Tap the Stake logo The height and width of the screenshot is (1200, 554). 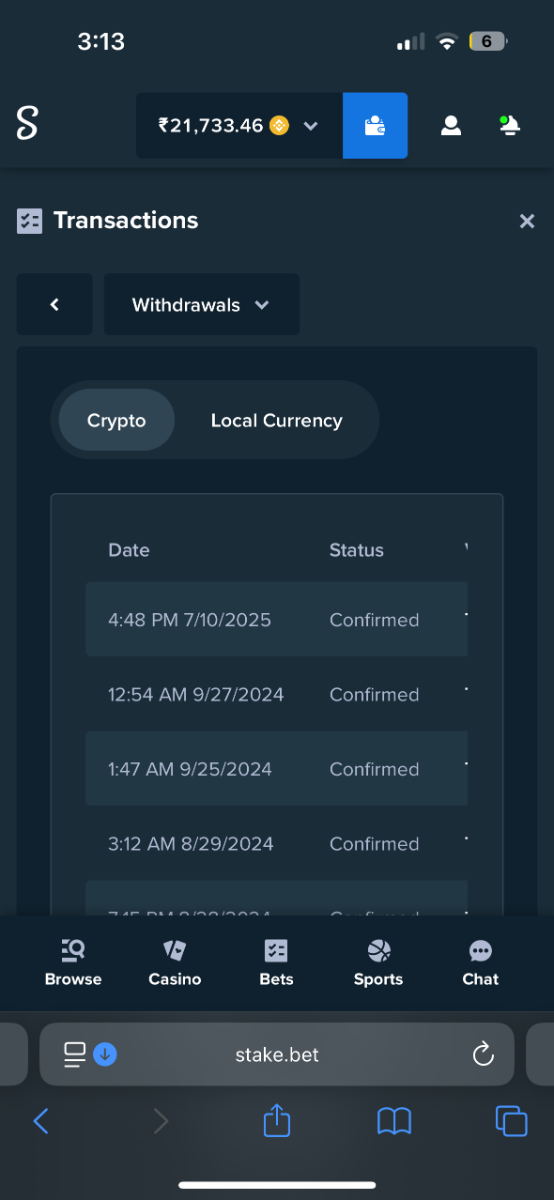click(27, 124)
